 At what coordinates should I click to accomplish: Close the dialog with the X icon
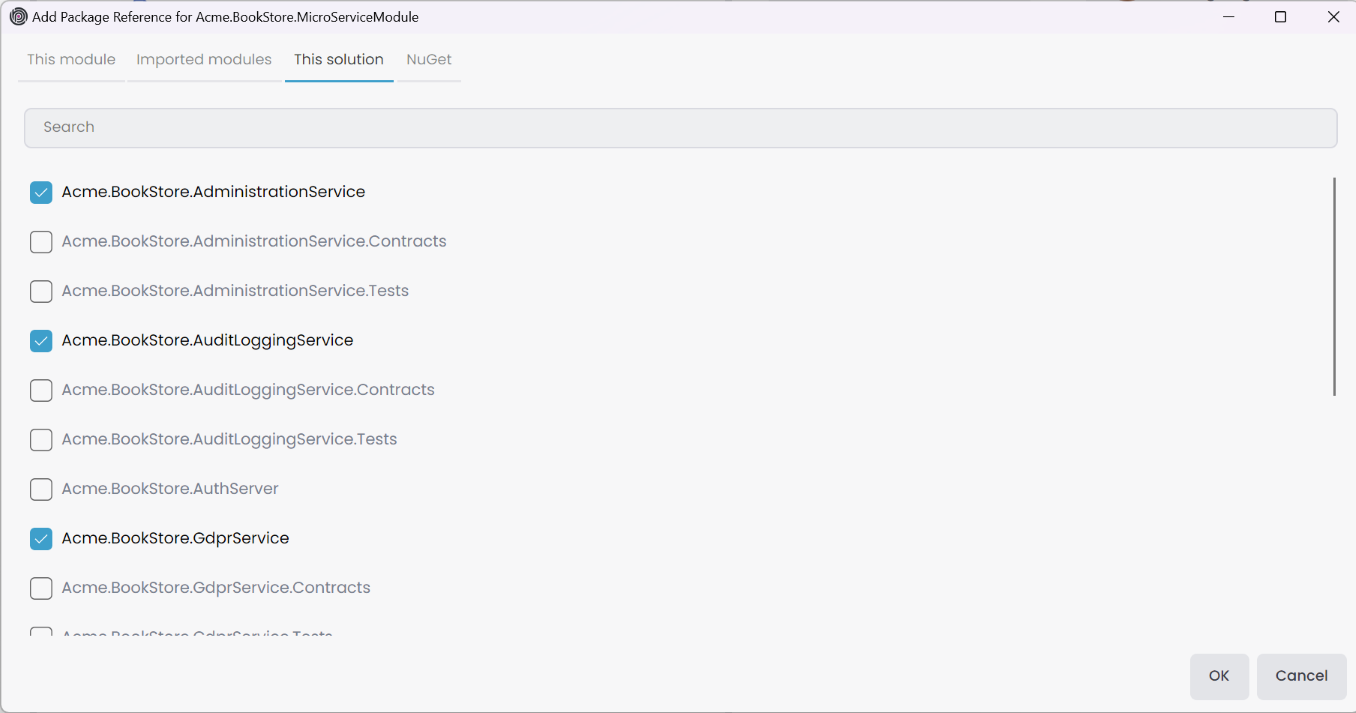[x=1333, y=17]
